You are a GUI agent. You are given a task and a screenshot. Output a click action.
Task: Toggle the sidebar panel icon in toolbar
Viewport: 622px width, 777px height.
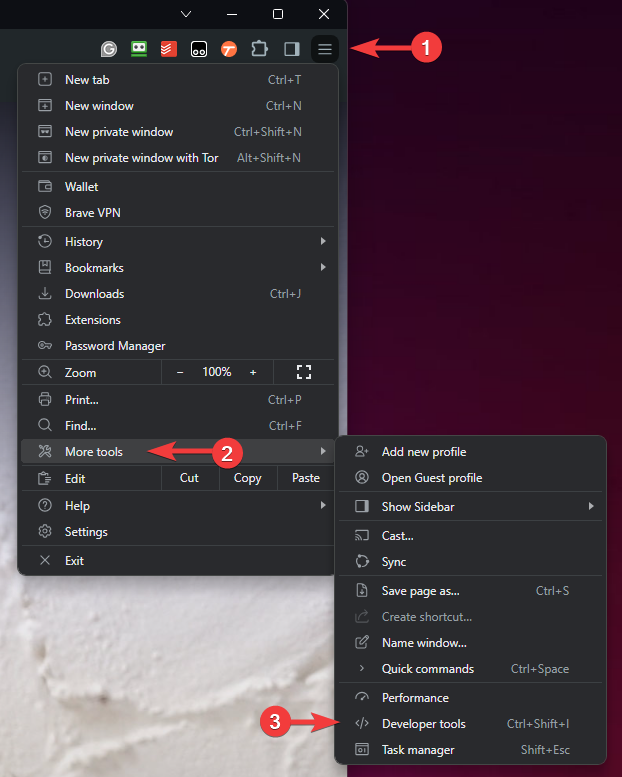tap(291, 49)
